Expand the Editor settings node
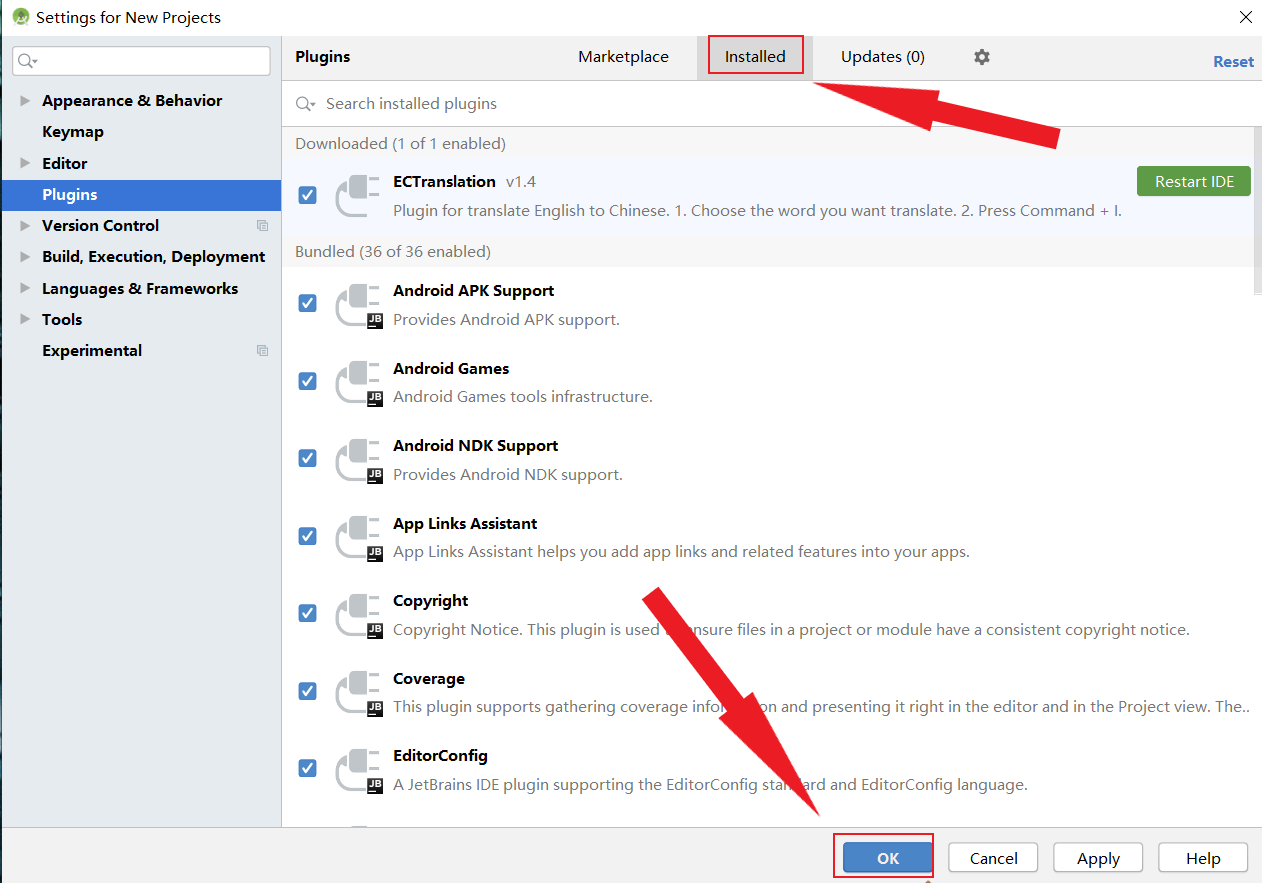 tap(25, 163)
